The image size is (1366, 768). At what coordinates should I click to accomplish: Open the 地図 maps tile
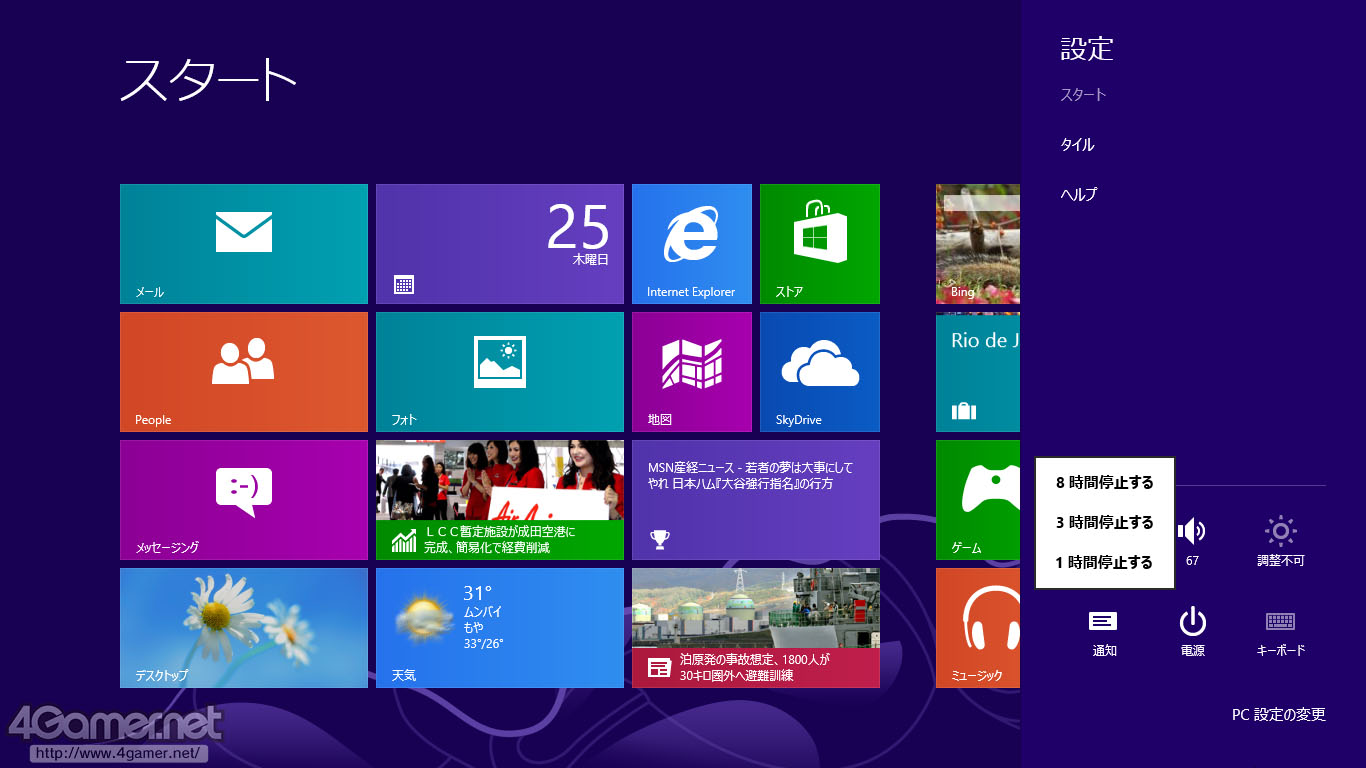(692, 372)
